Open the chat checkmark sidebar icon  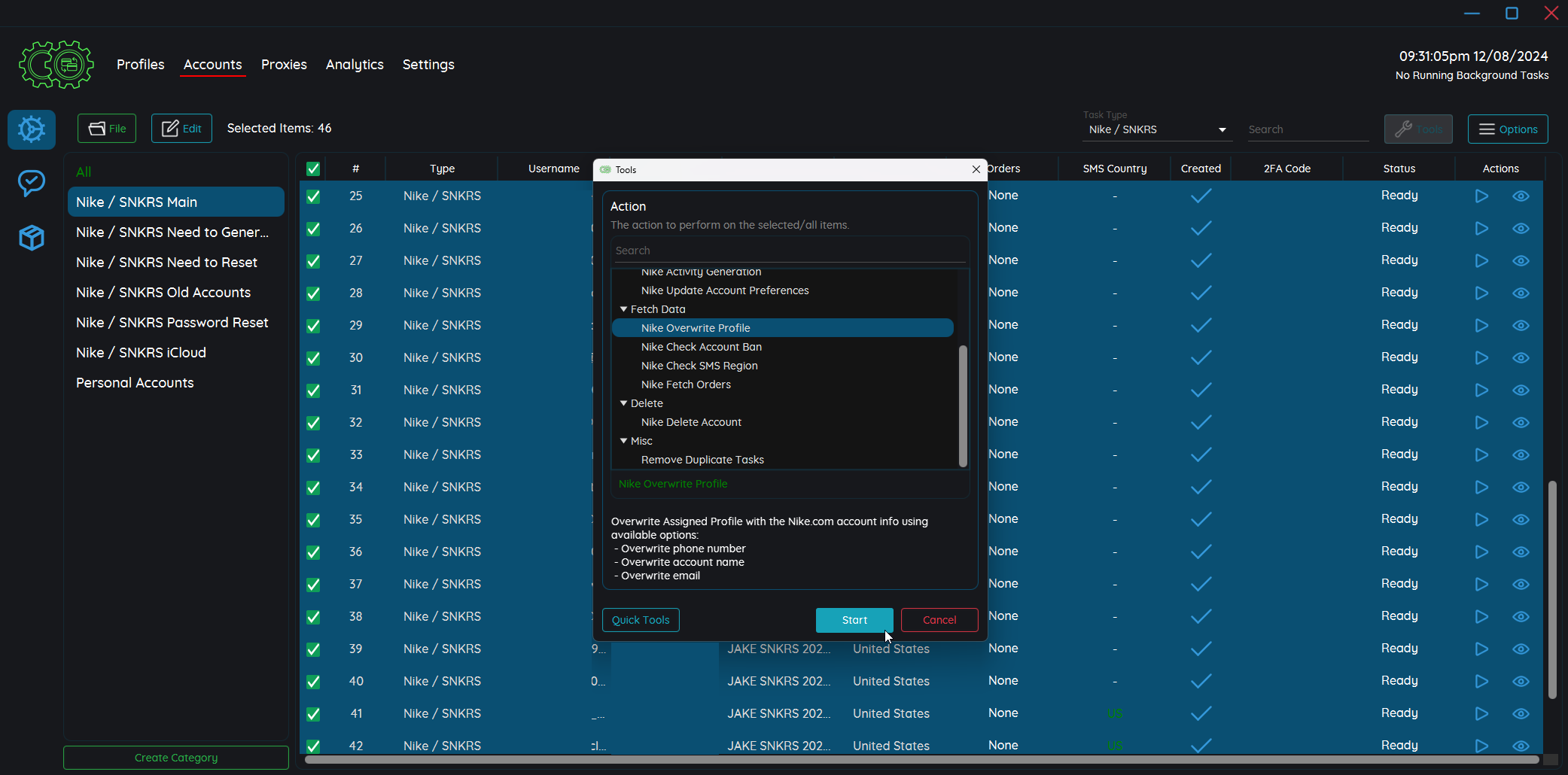[x=32, y=183]
